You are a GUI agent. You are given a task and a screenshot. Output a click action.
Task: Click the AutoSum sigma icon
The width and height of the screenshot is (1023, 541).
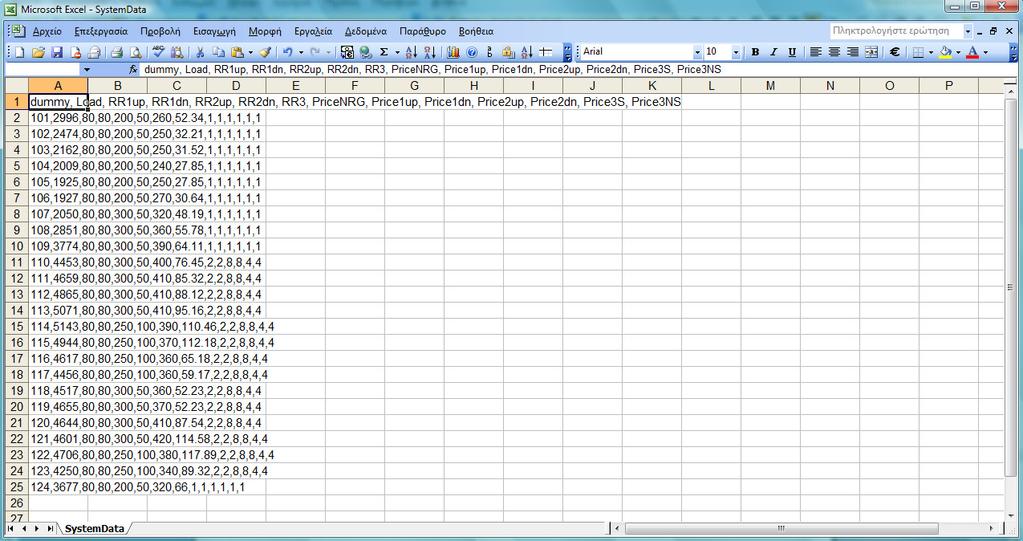384,52
